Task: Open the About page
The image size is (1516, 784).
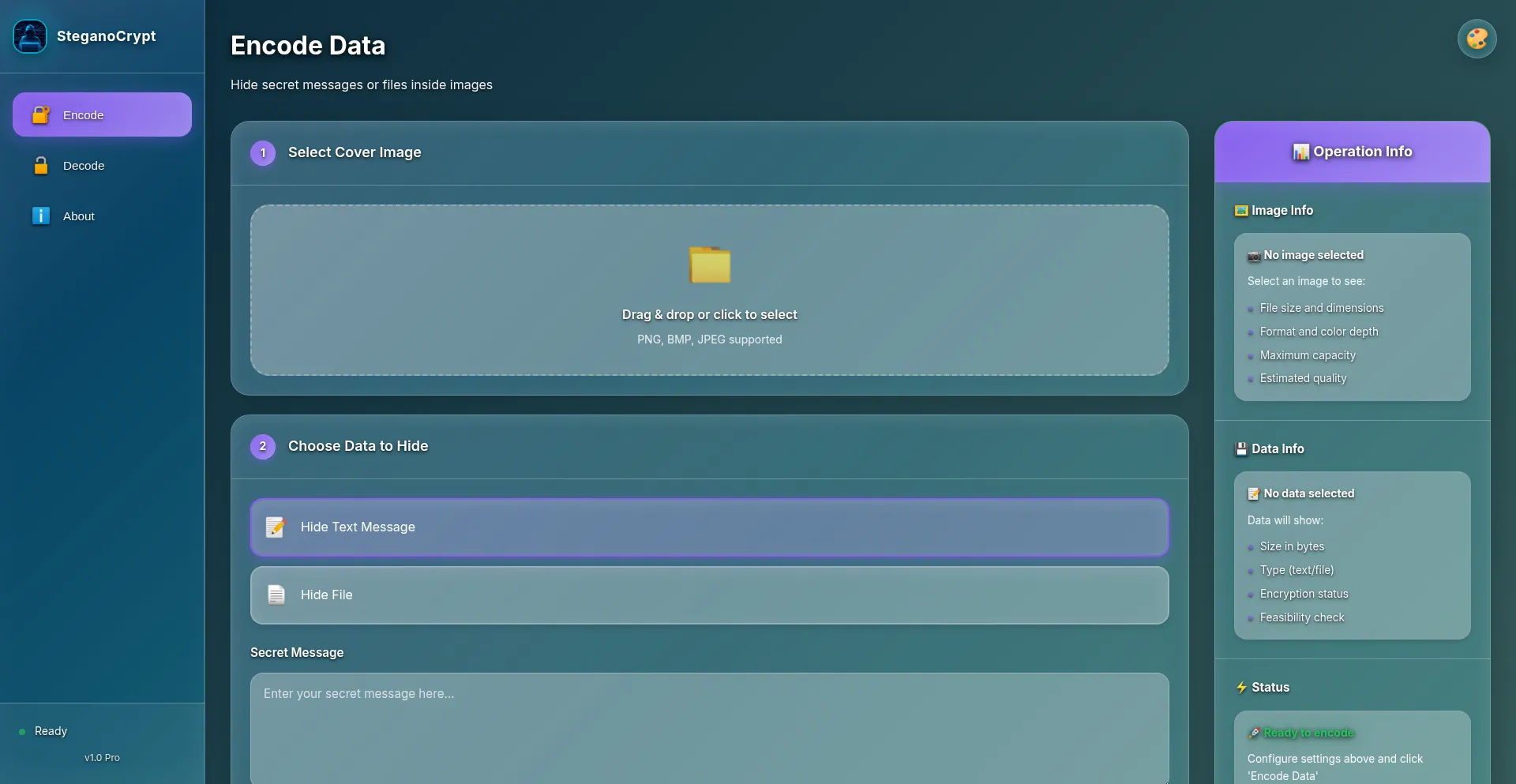Action: (x=102, y=216)
